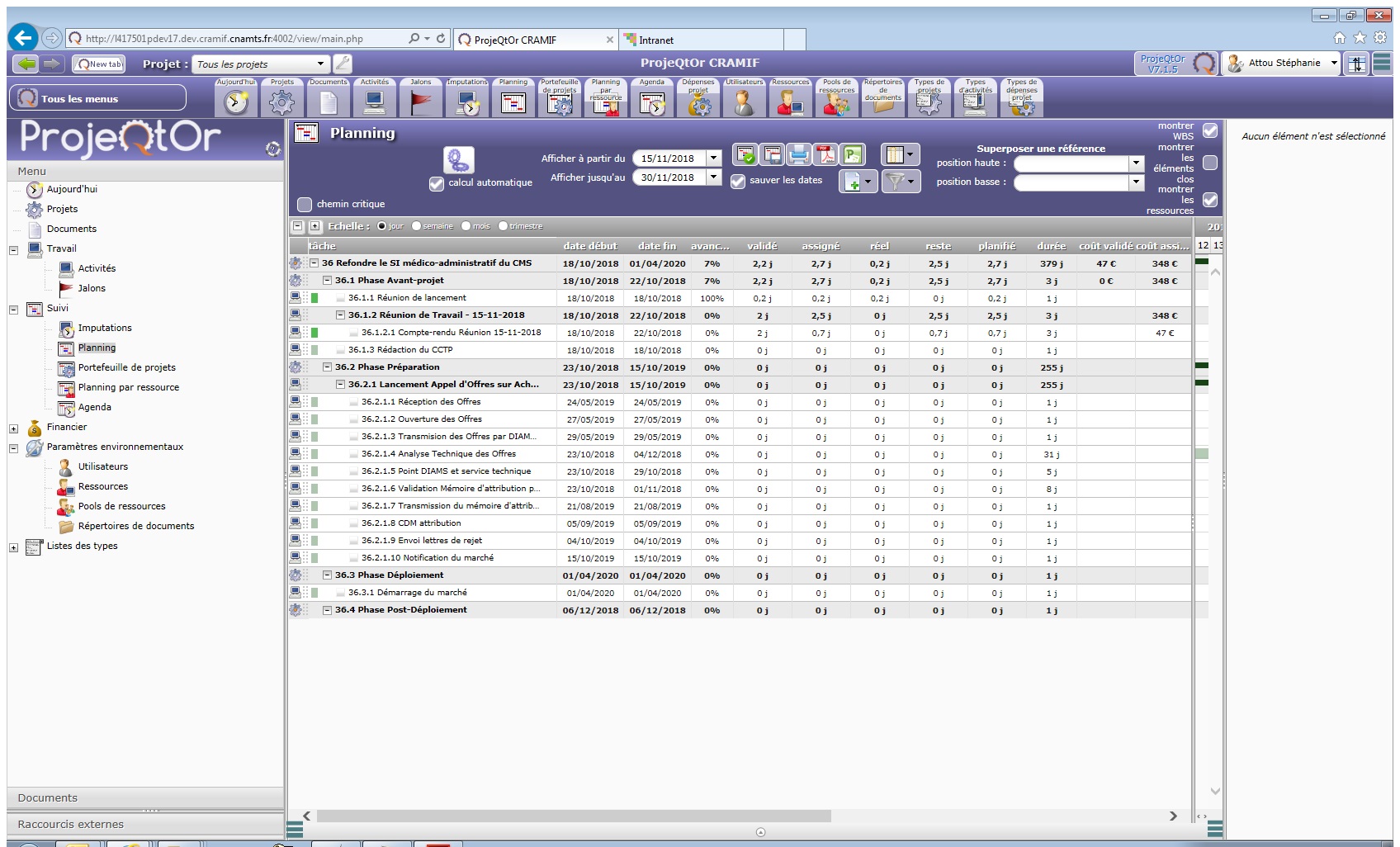Open Planning par ressource in the sidebar menu
This screenshot has width=1400, height=847.
(128, 387)
